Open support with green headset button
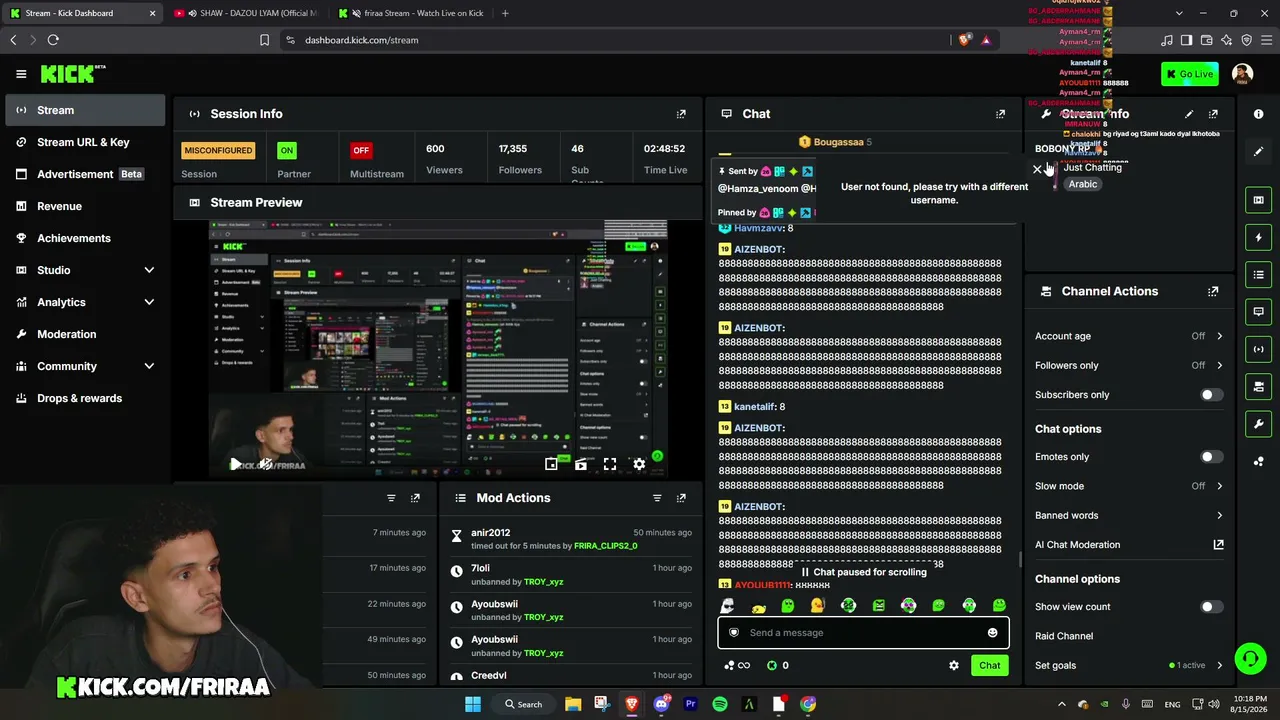 tap(1250, 658)
